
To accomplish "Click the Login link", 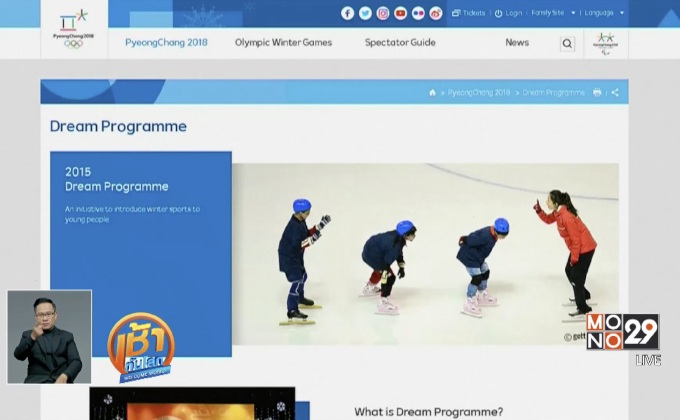I will 509,13.
